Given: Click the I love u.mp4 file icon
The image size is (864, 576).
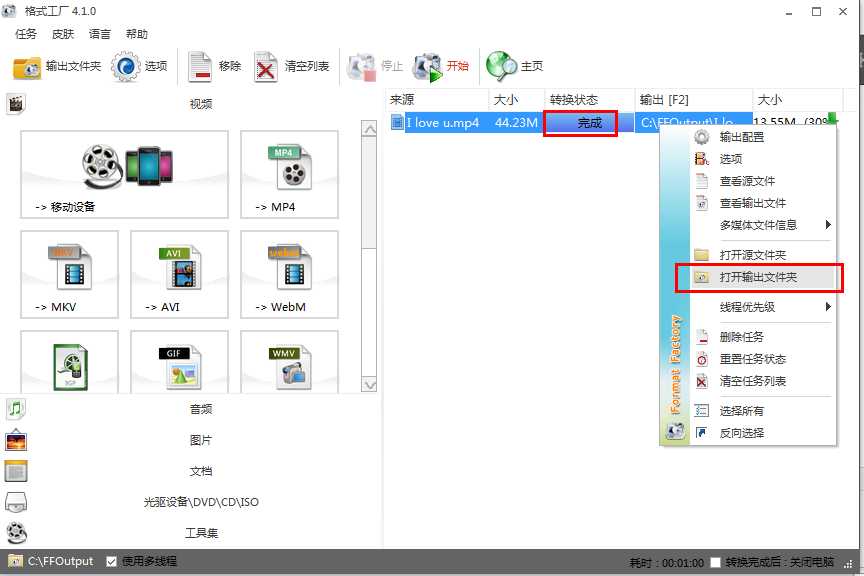Looking at the screenshot, I should click(397, 122).
